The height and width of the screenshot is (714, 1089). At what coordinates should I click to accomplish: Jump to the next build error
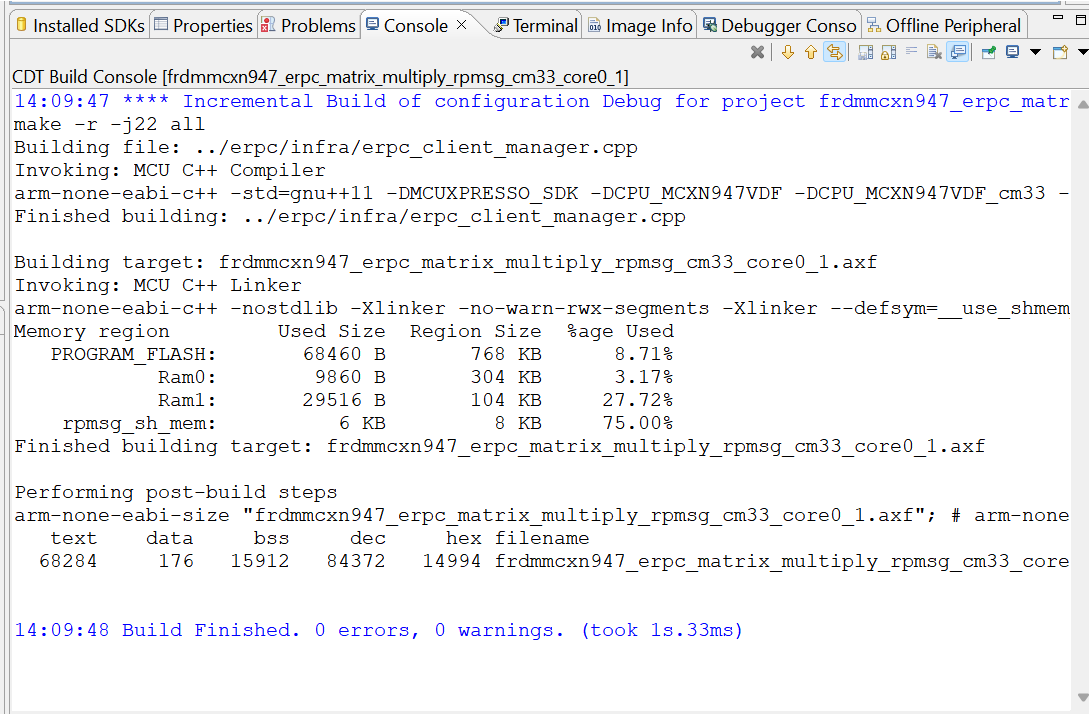click(x=788, y=52)
